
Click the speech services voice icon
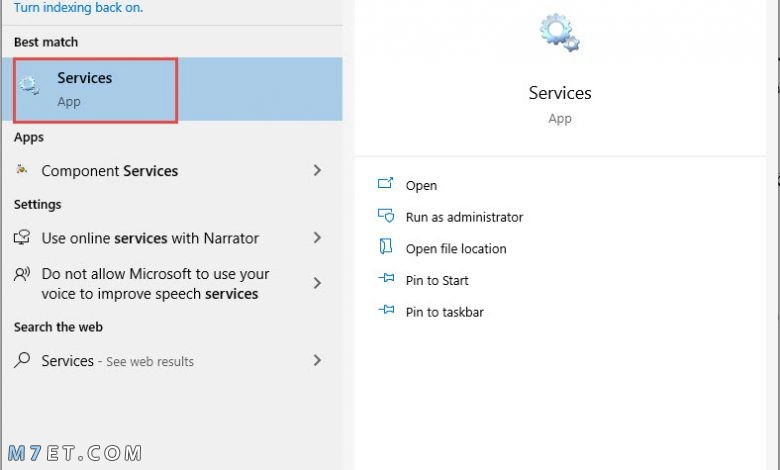tap(22, 274)
